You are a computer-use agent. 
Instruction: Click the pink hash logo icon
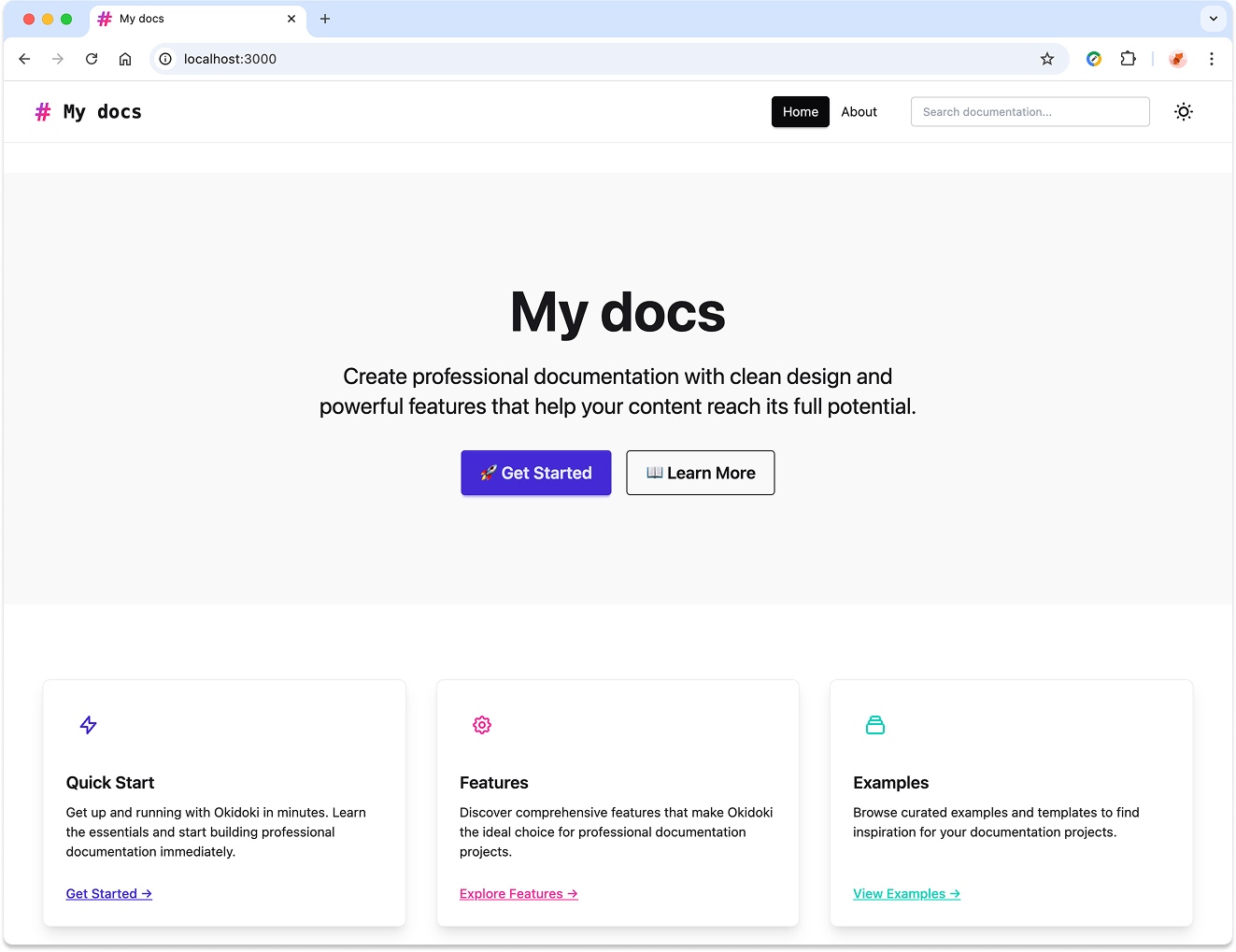point(43,112)
